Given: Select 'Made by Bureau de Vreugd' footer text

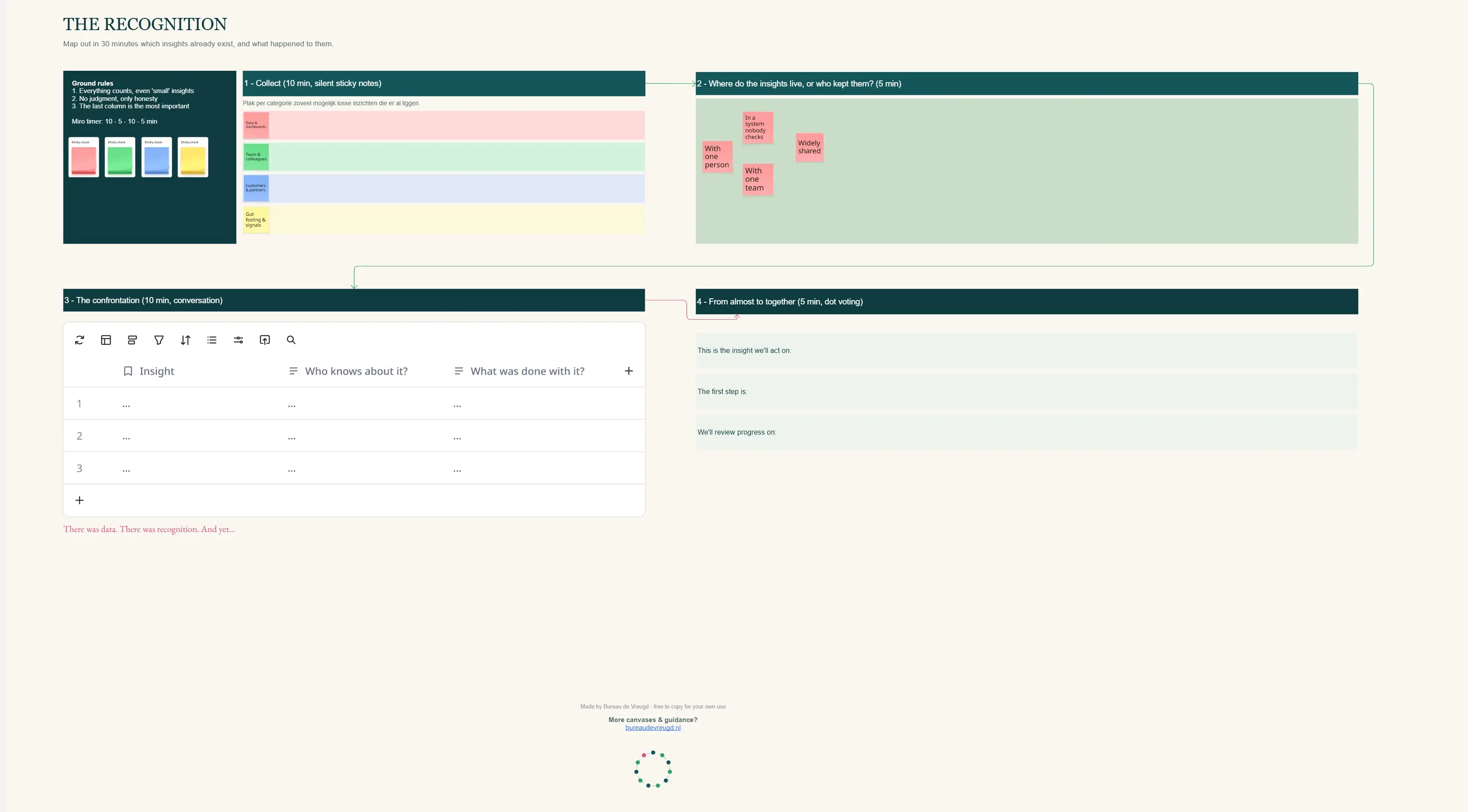Looking at the screenshot, I should click(x=653, y=707).
